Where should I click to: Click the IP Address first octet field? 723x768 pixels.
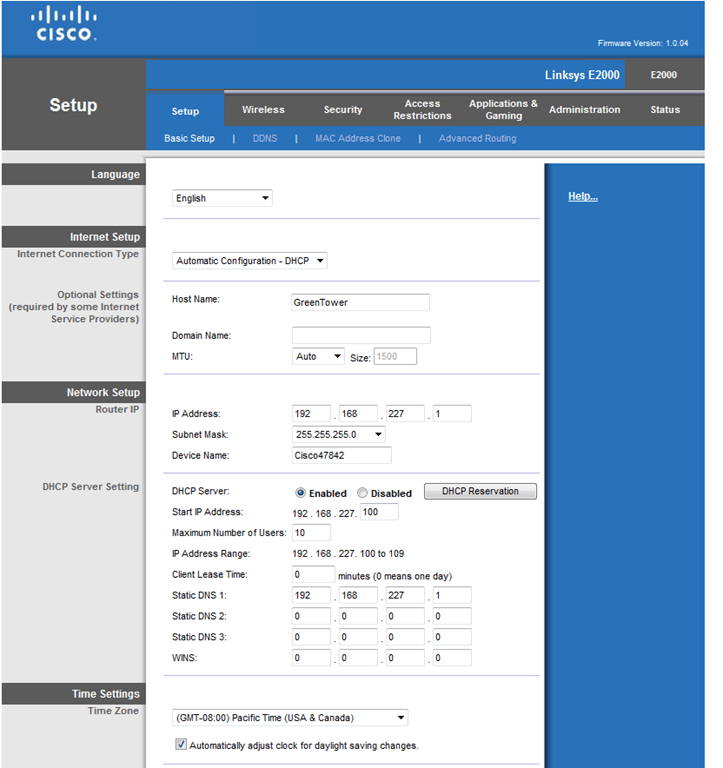(x=312, y=413)
